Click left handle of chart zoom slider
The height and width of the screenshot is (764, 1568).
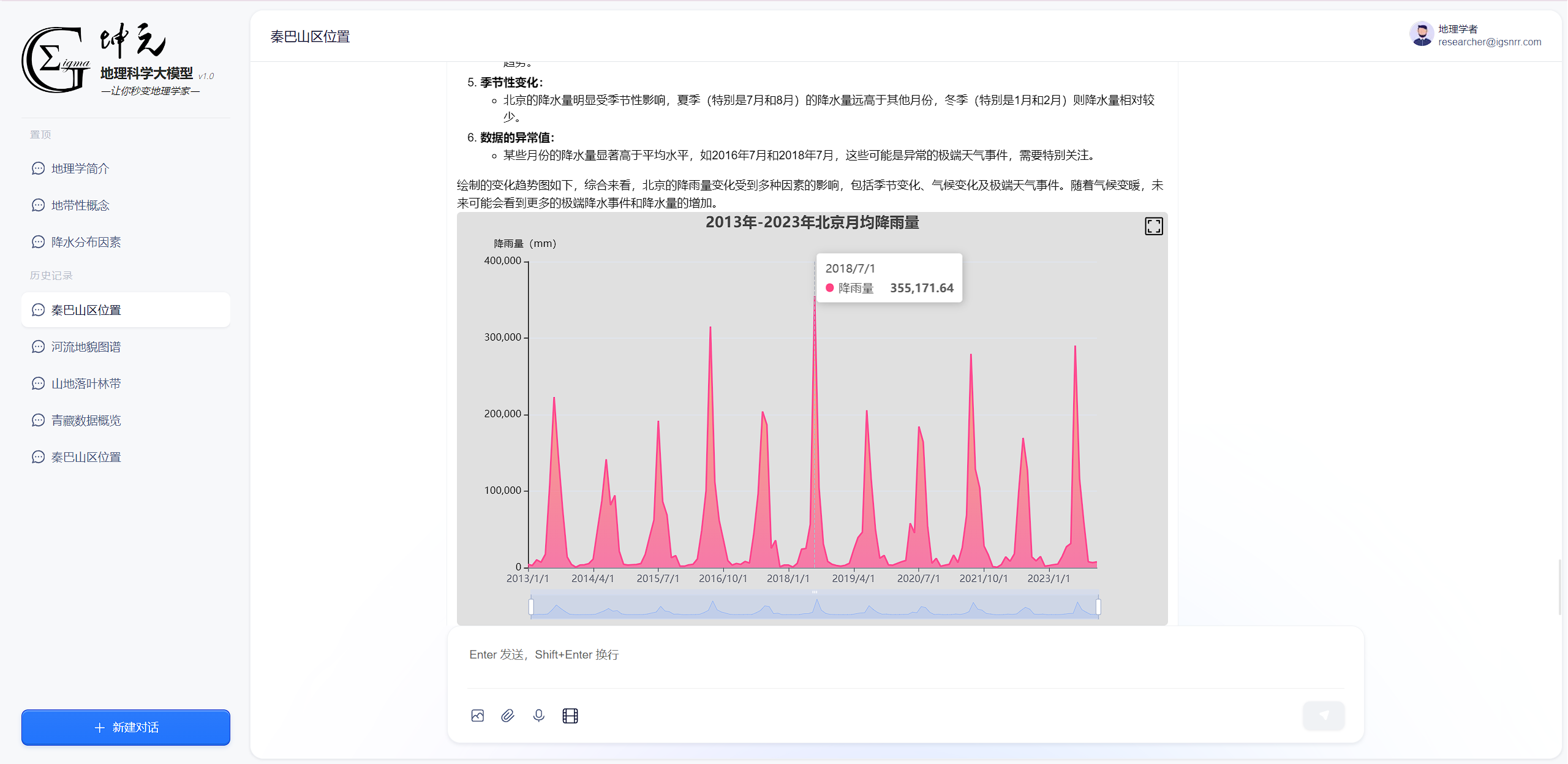click(531, 607)
